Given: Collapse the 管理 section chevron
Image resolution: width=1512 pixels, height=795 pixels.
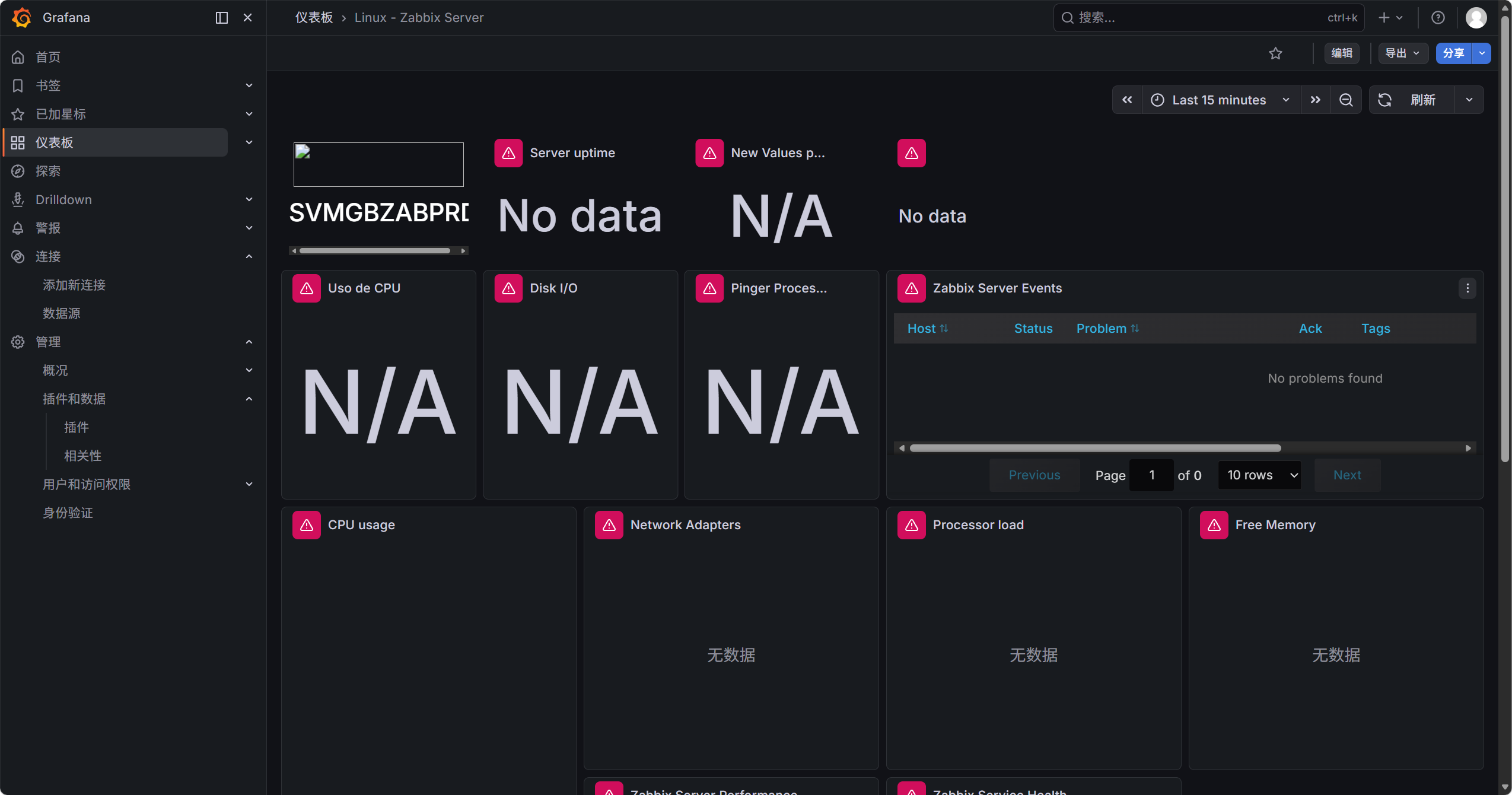Looking at the screenshot, I should click(249, 342).
